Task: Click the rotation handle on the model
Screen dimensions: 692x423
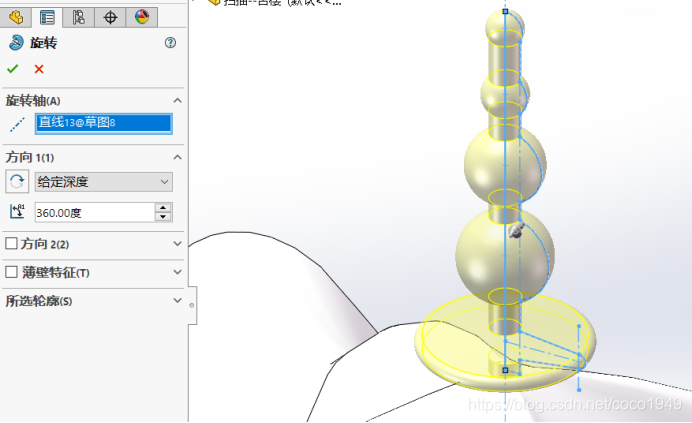Action: click(x=516, y=230)
